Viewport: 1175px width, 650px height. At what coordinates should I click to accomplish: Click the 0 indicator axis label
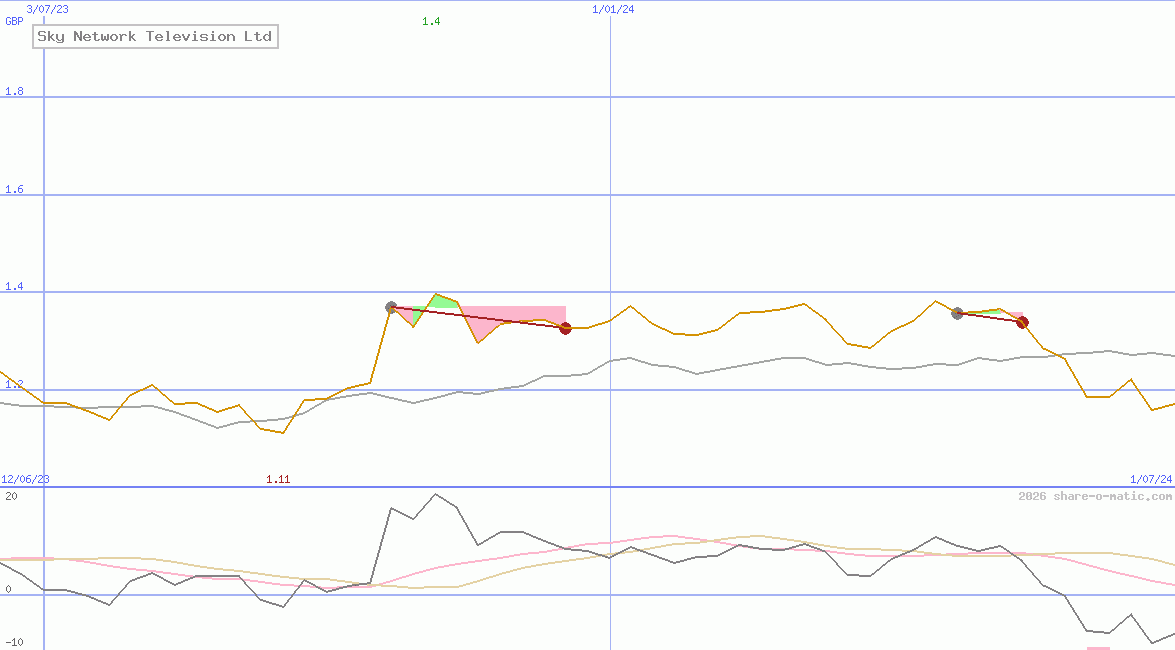tap(8, 589)
